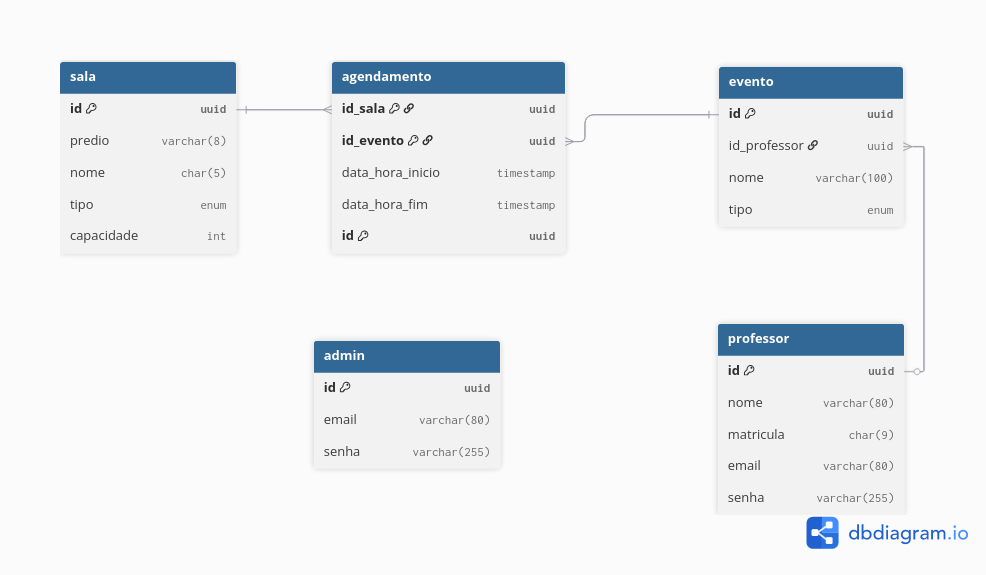Viewport: 986px width, 575px height.
Task: Click the key icon in the admin id row
Action: coord(345,388)
